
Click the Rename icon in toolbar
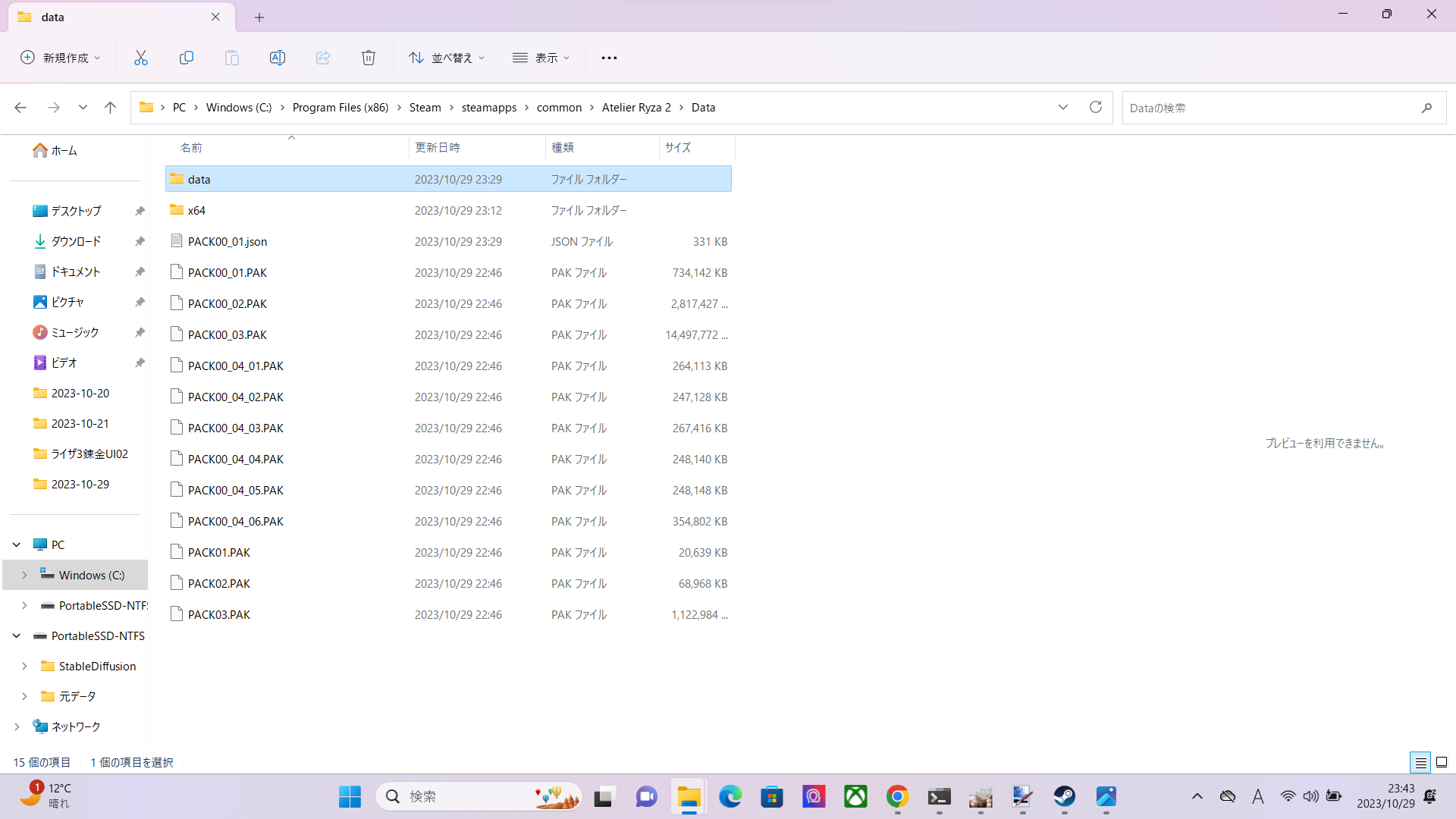[x=278, y=58]
